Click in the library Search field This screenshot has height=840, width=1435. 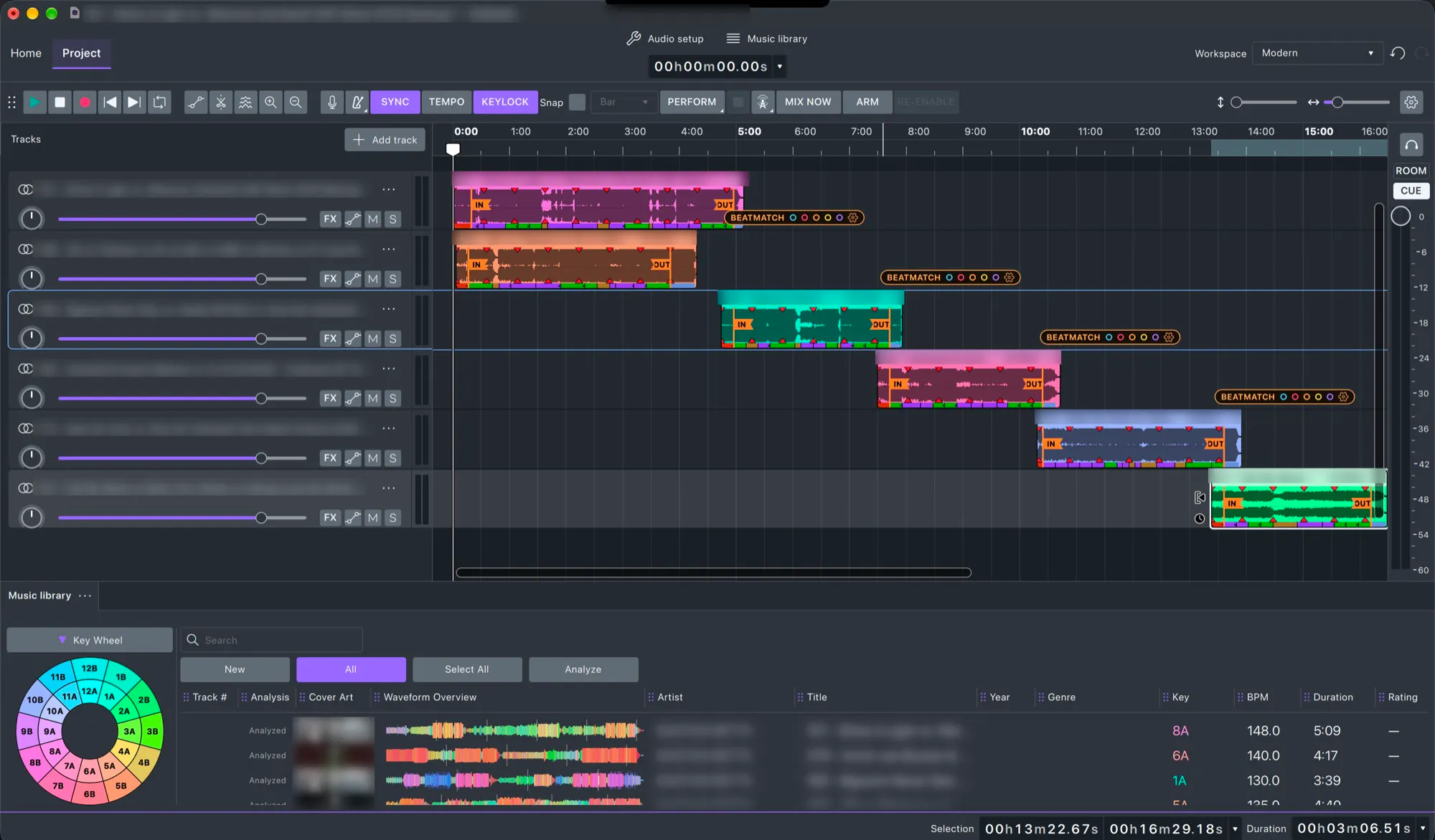(x=272, y=640)
